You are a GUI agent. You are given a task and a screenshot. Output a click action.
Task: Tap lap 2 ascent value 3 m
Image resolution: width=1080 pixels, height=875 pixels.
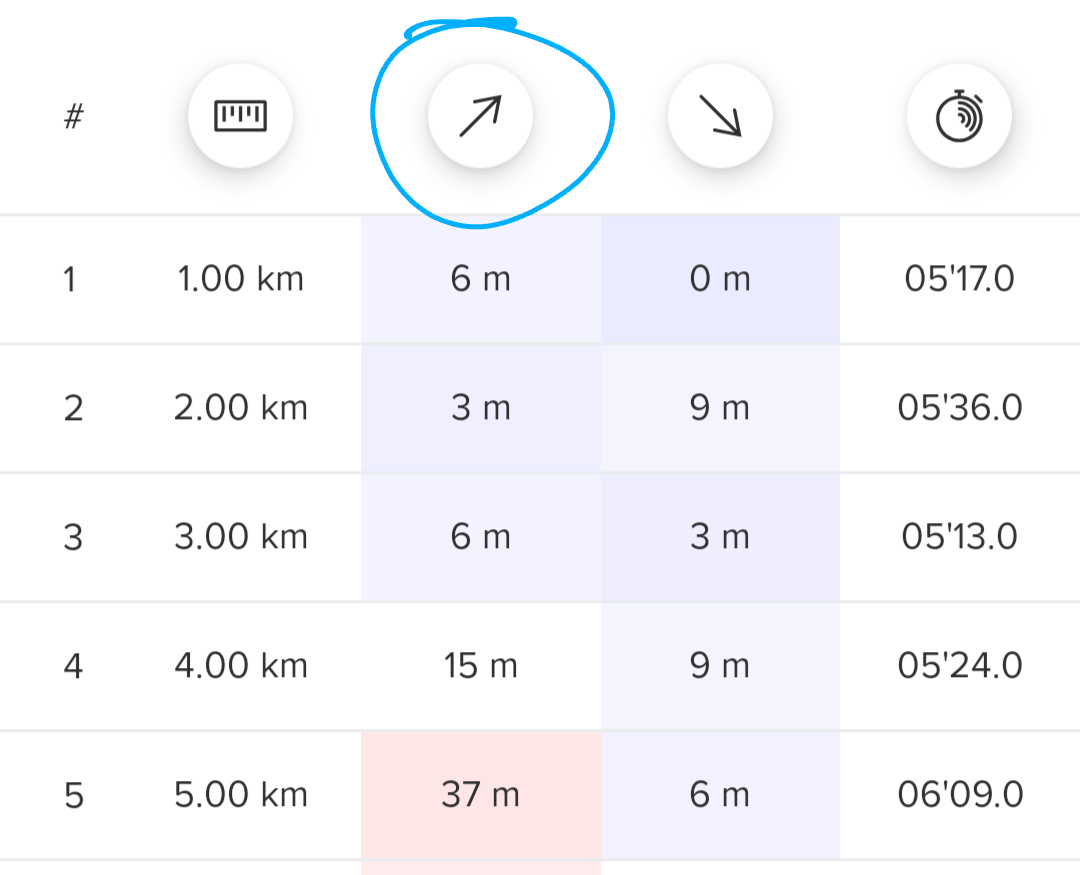[480, 408]
